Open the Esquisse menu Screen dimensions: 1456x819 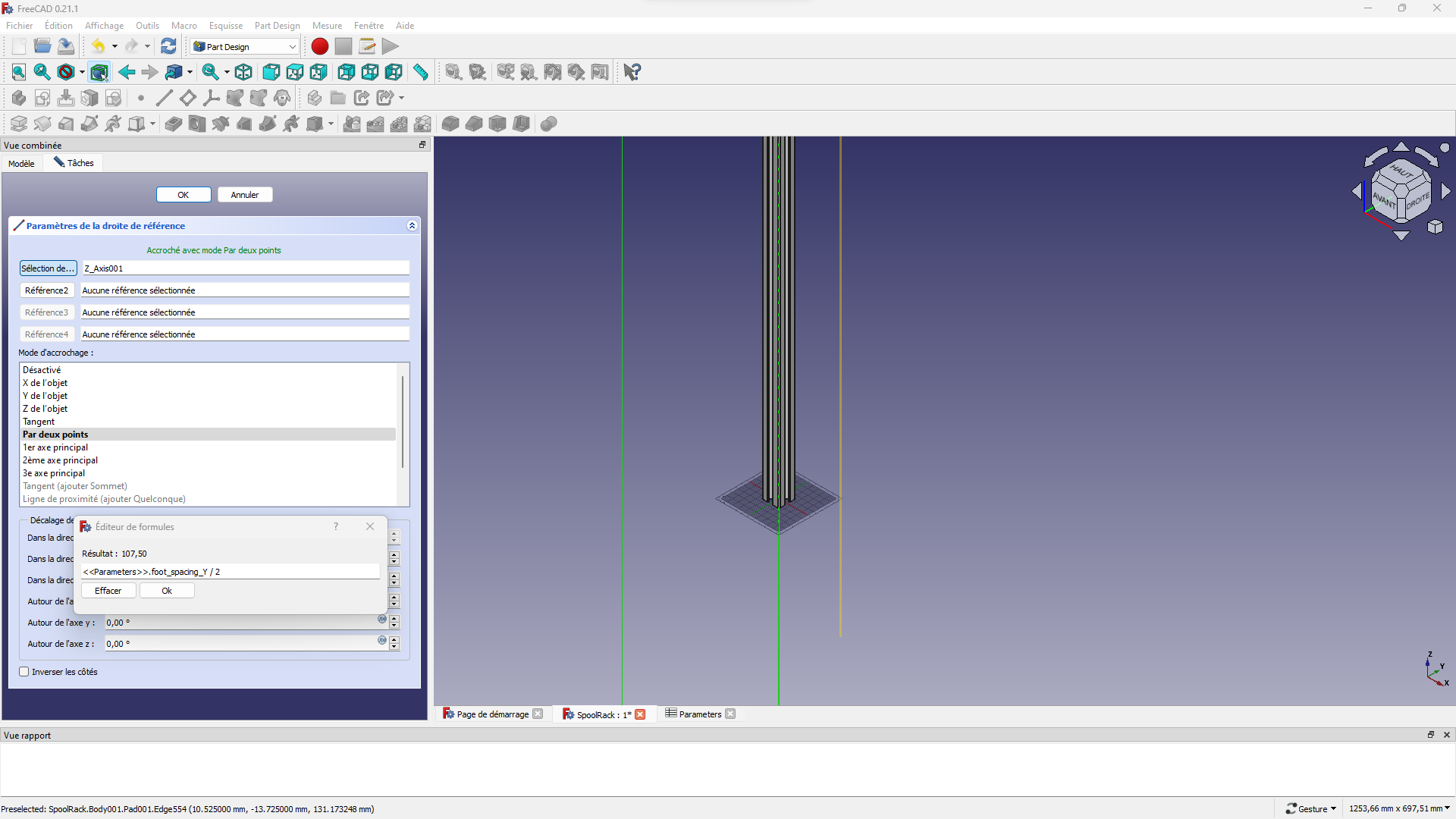coord(225,25)
